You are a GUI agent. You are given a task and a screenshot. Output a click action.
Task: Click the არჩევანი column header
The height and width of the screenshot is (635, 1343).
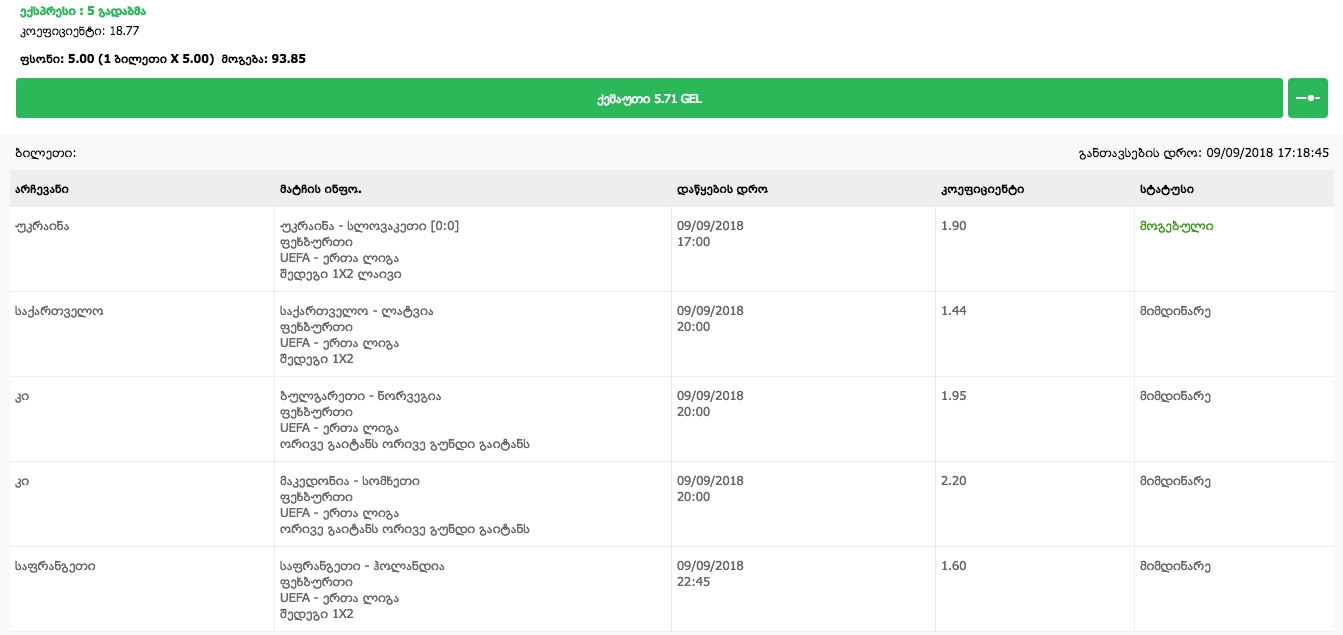(x=42, y=189)
